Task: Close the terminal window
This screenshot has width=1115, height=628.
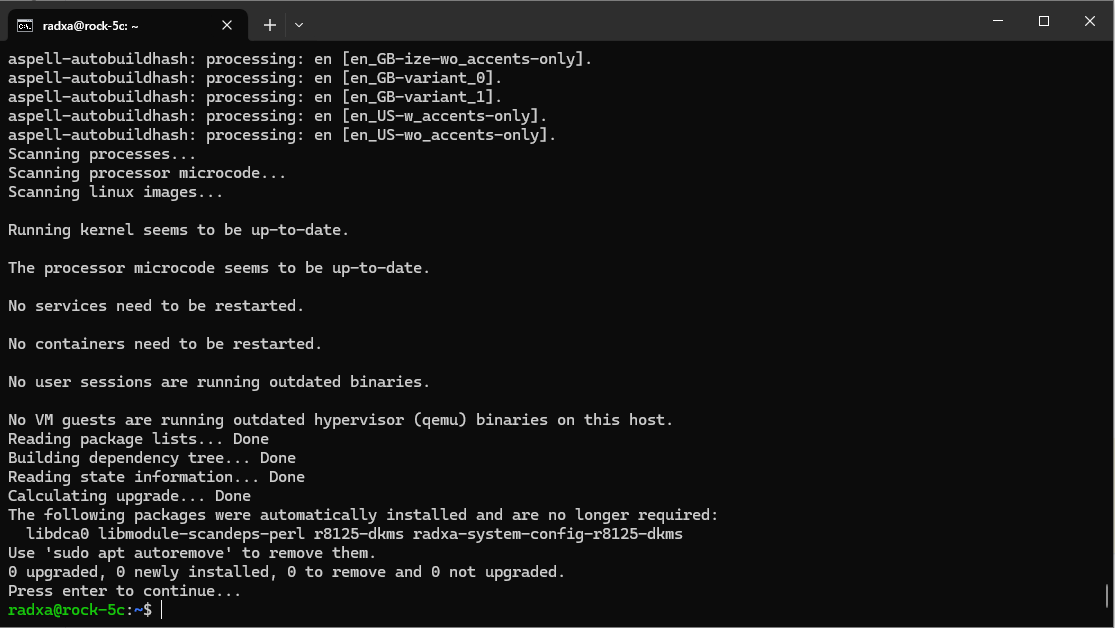Action: point(1089,21)
